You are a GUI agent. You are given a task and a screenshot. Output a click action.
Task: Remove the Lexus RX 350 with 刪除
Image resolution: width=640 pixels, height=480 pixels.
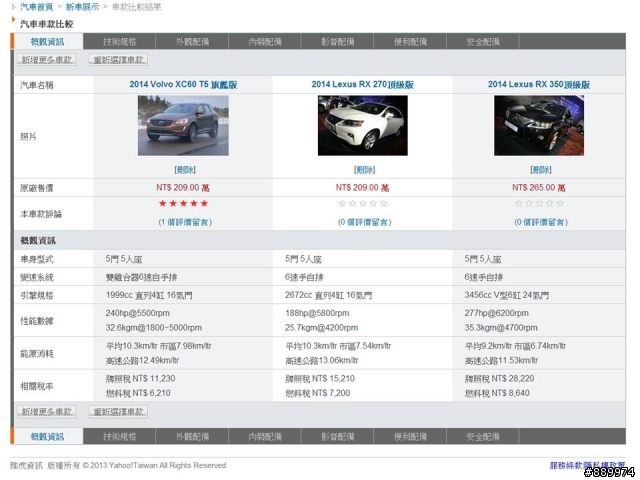click(x=541, y=169)
